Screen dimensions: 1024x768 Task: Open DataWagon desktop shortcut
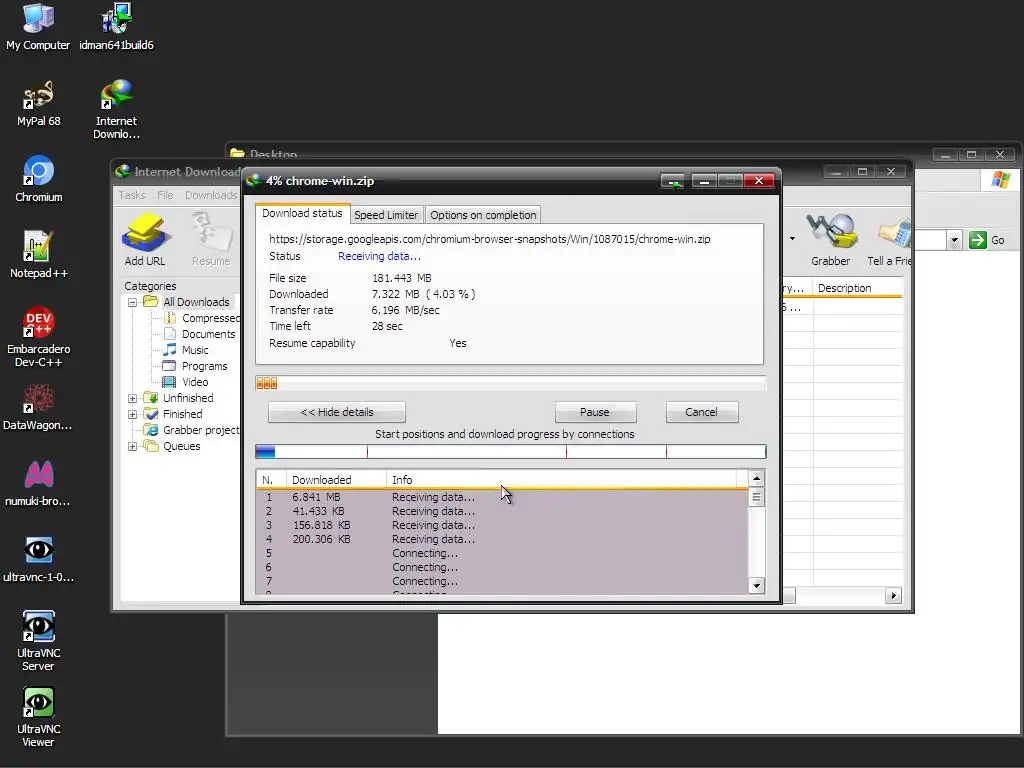pos(38,408)
